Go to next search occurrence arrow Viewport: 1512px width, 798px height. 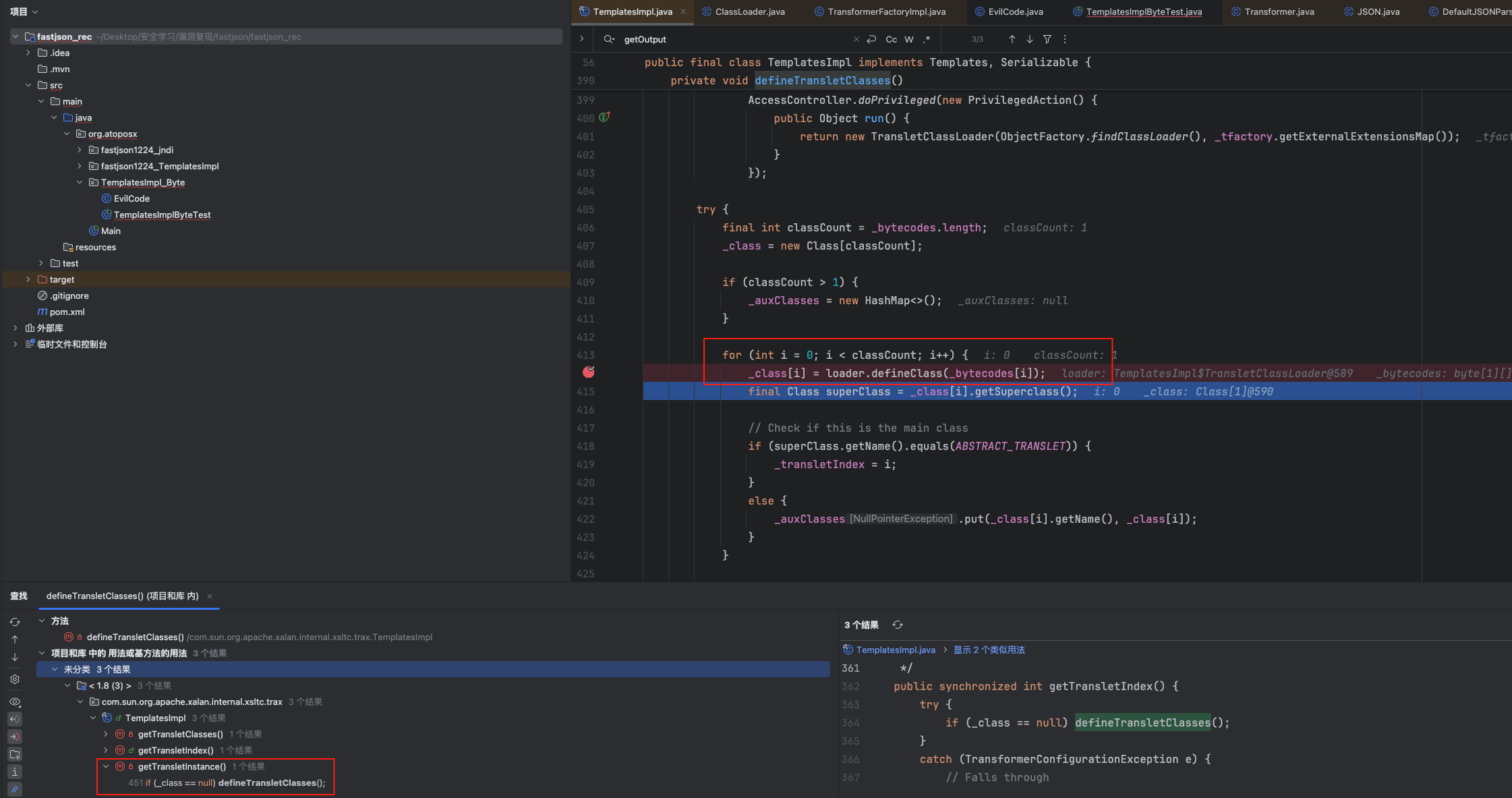[1030, 39]
